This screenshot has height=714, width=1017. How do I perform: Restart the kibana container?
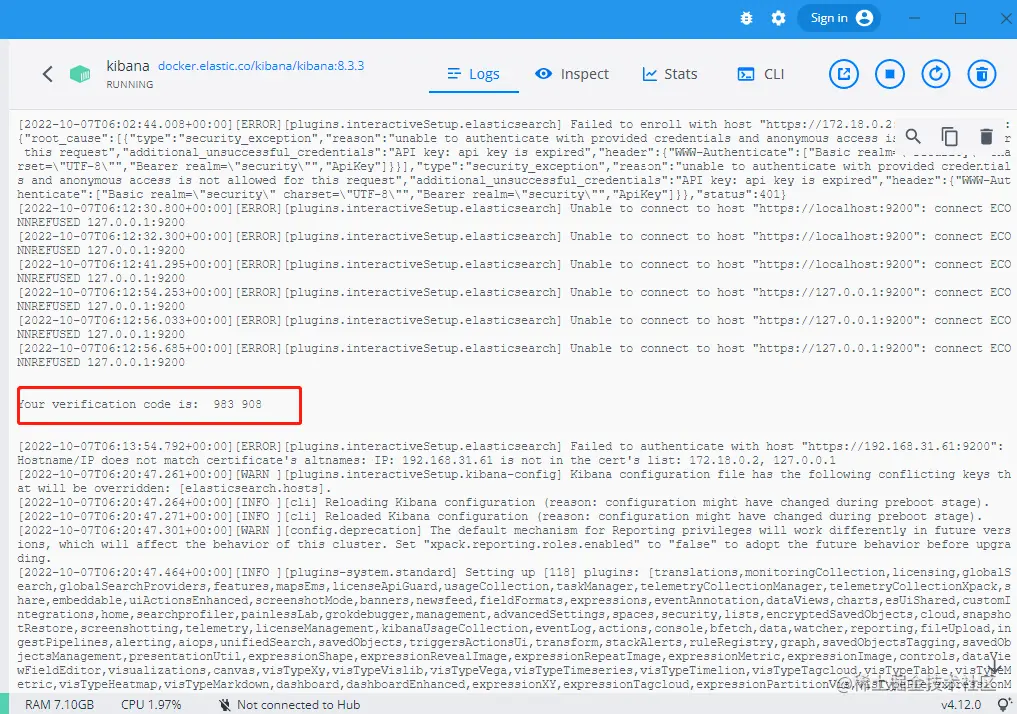tap(936, 74)
